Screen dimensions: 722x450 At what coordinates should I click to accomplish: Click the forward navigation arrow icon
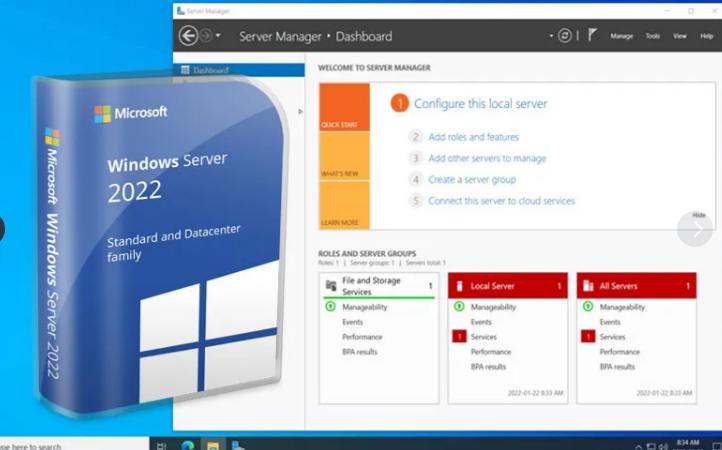[x=206, y=35]
